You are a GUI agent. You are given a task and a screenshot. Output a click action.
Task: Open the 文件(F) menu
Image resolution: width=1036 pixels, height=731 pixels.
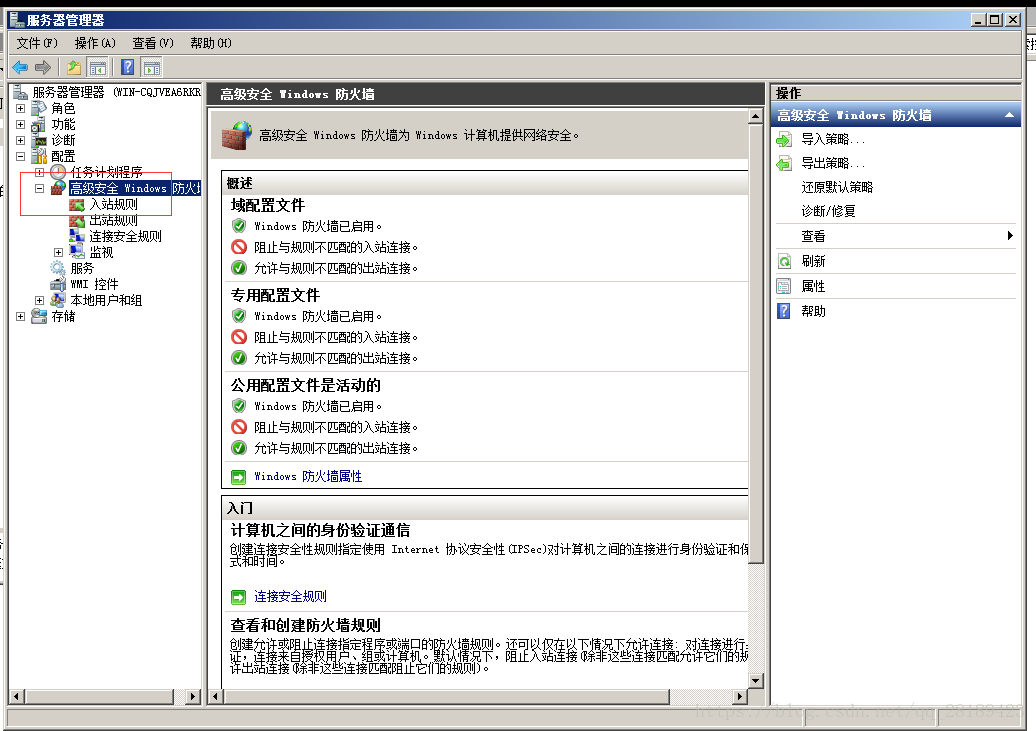click(37, 43)
